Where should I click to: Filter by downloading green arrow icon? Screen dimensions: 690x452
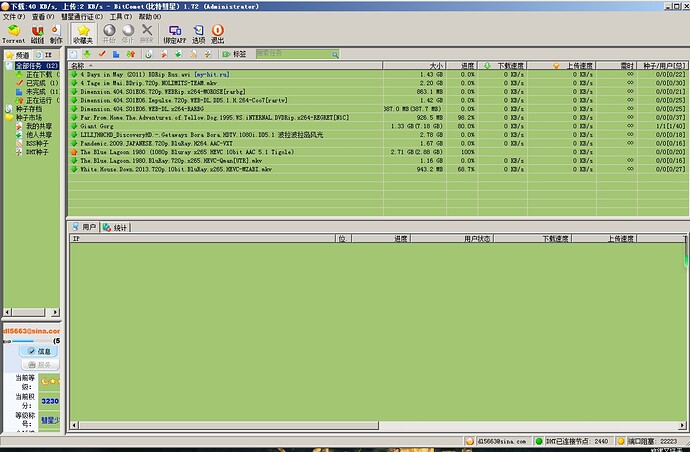(x=87, y=54)
